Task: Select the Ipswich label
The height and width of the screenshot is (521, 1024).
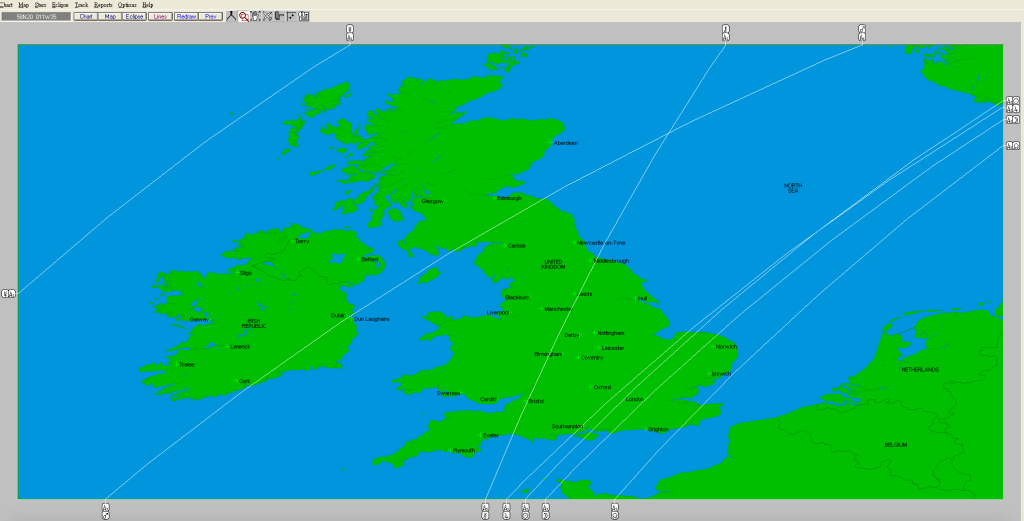Action: [721, 374]
